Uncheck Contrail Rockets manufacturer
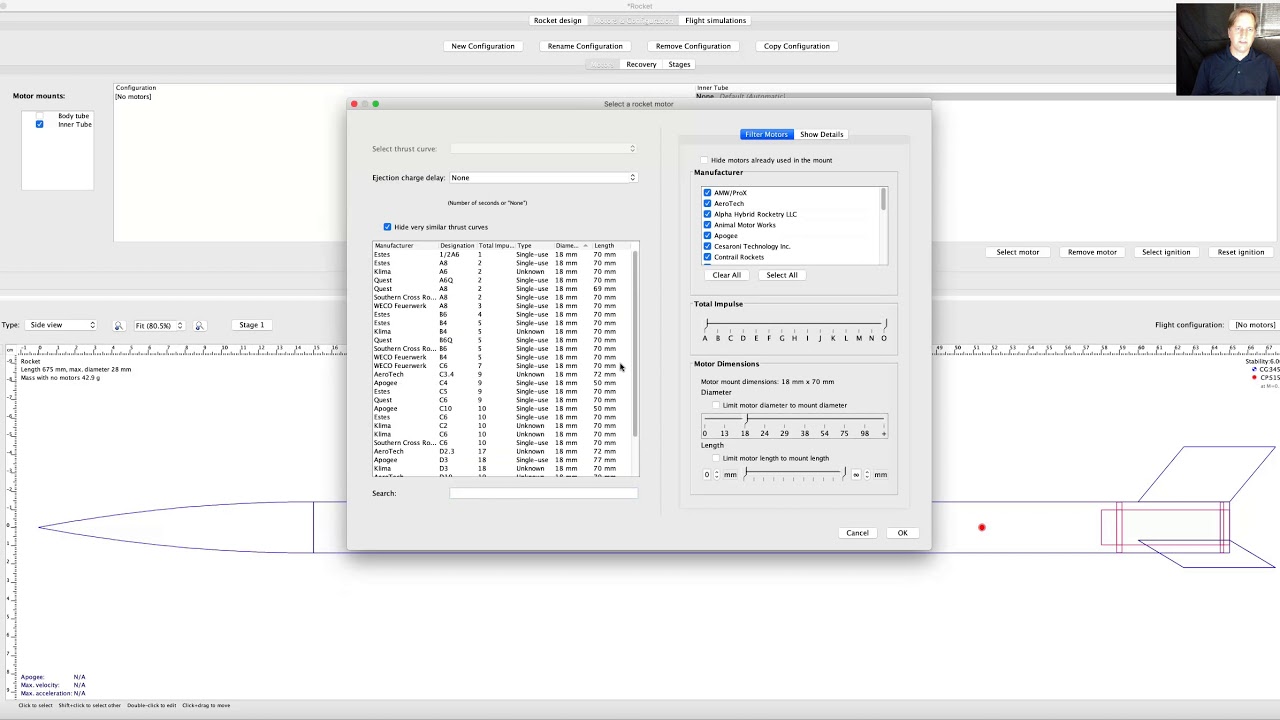This screenshot has height=720, width=1280. (x=707, y=257)
